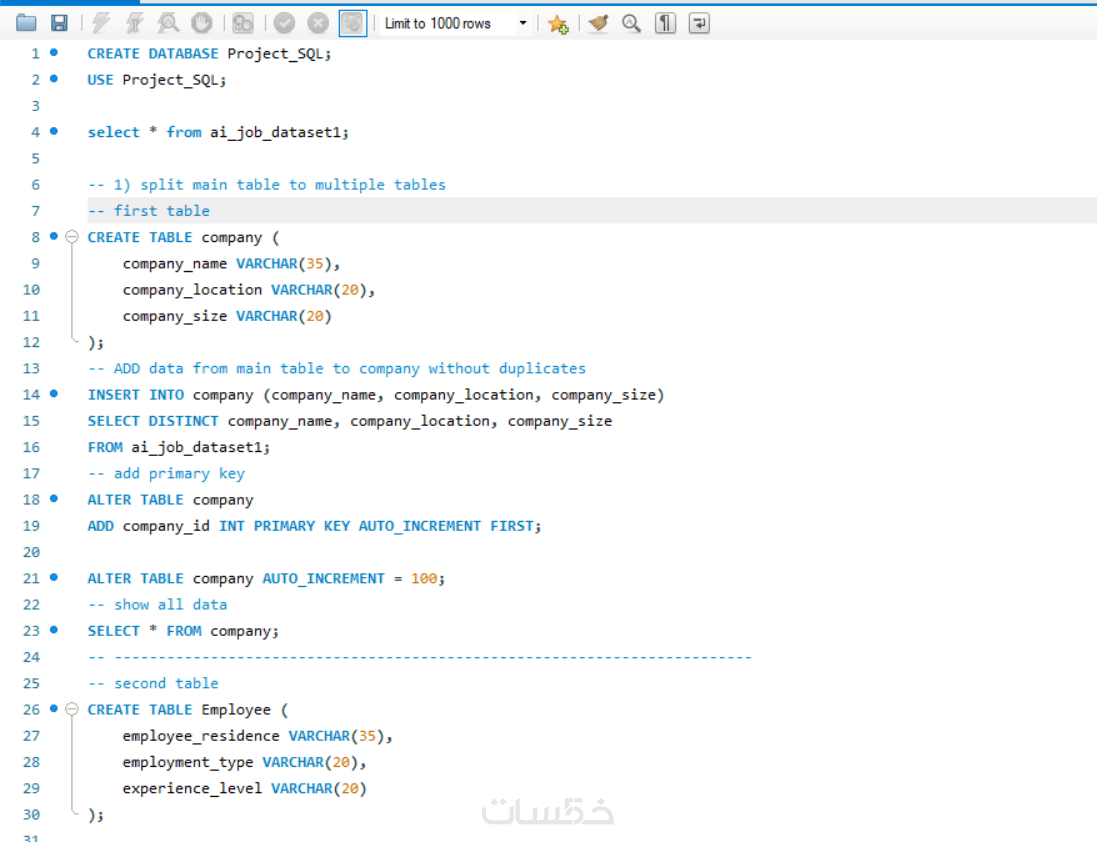
Task: Click the 'FROM ai_job_dataset1;' line
Action: click(178, 448)
